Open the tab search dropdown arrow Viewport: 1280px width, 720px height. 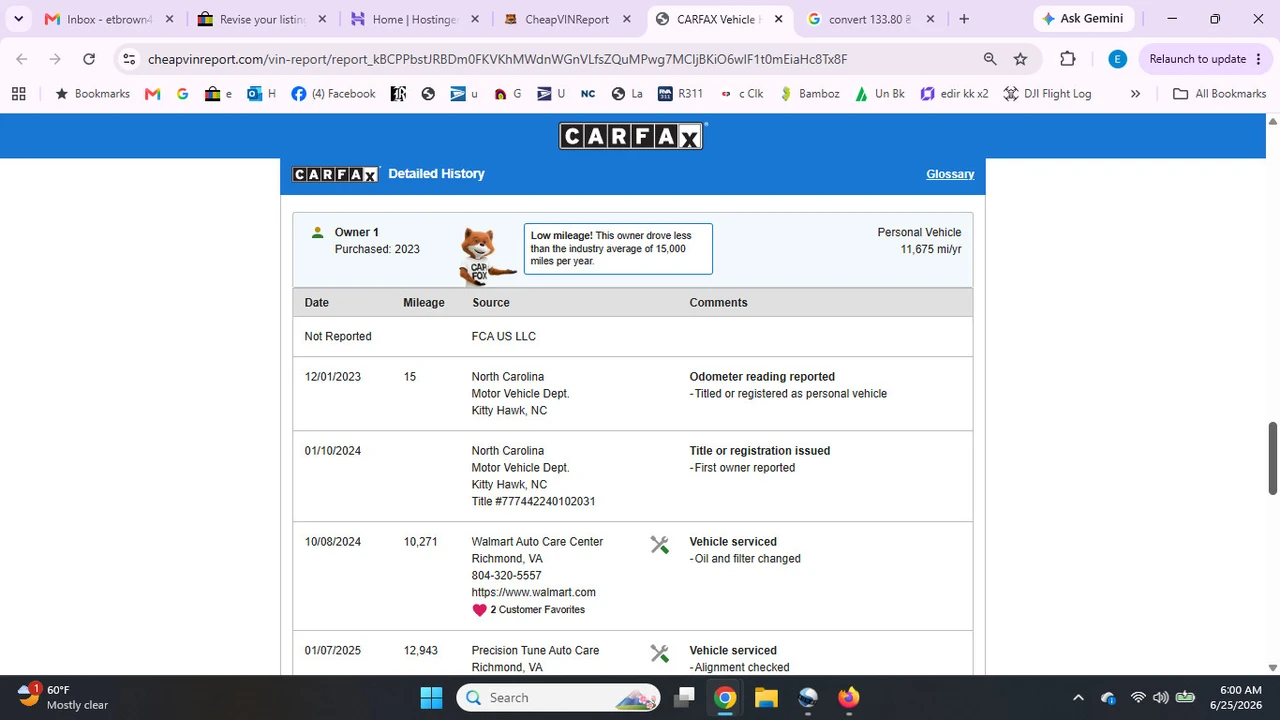18,19
